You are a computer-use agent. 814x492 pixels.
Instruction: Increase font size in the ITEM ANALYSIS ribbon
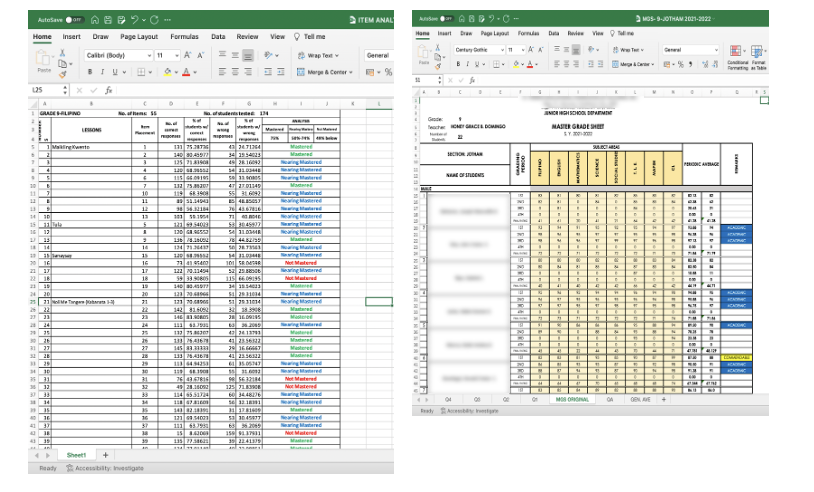188,55
